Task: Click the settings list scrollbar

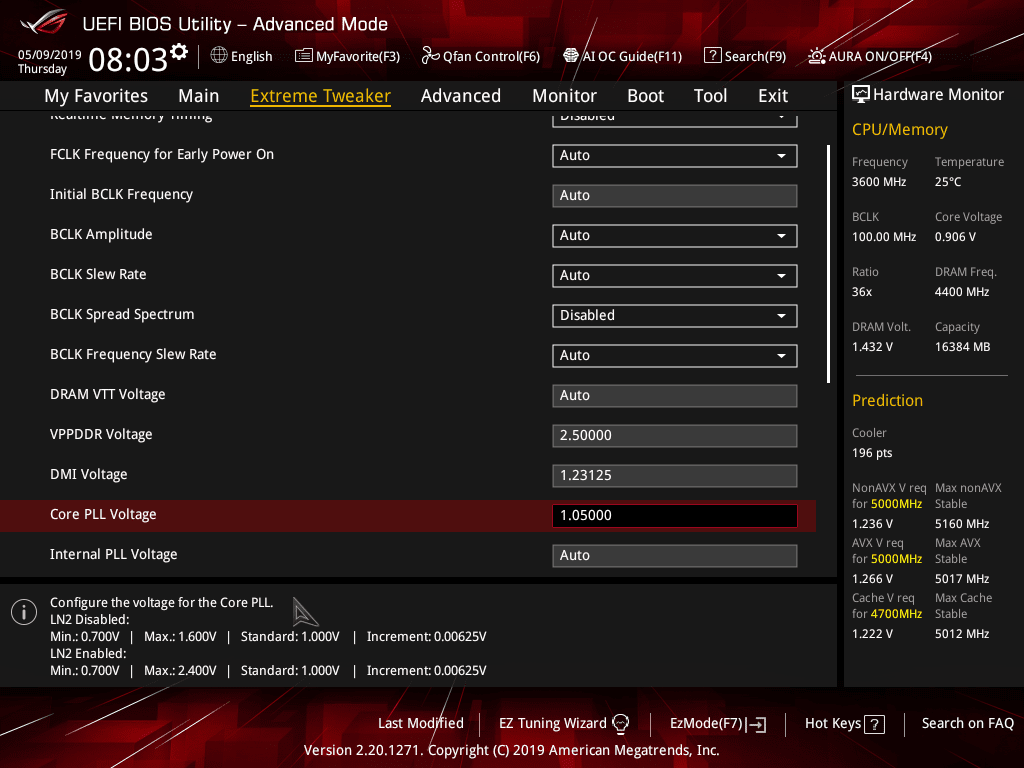Action: coord(828,264)
